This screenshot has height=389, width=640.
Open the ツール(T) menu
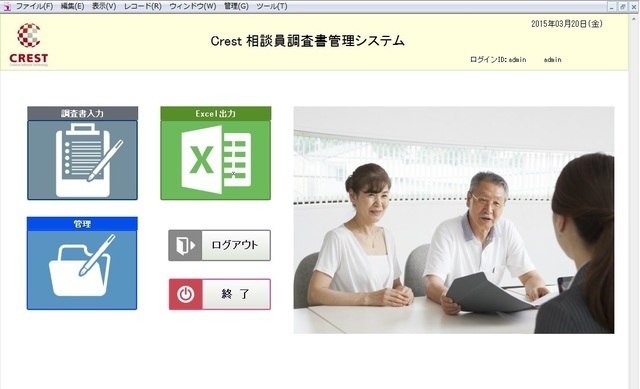271,7
